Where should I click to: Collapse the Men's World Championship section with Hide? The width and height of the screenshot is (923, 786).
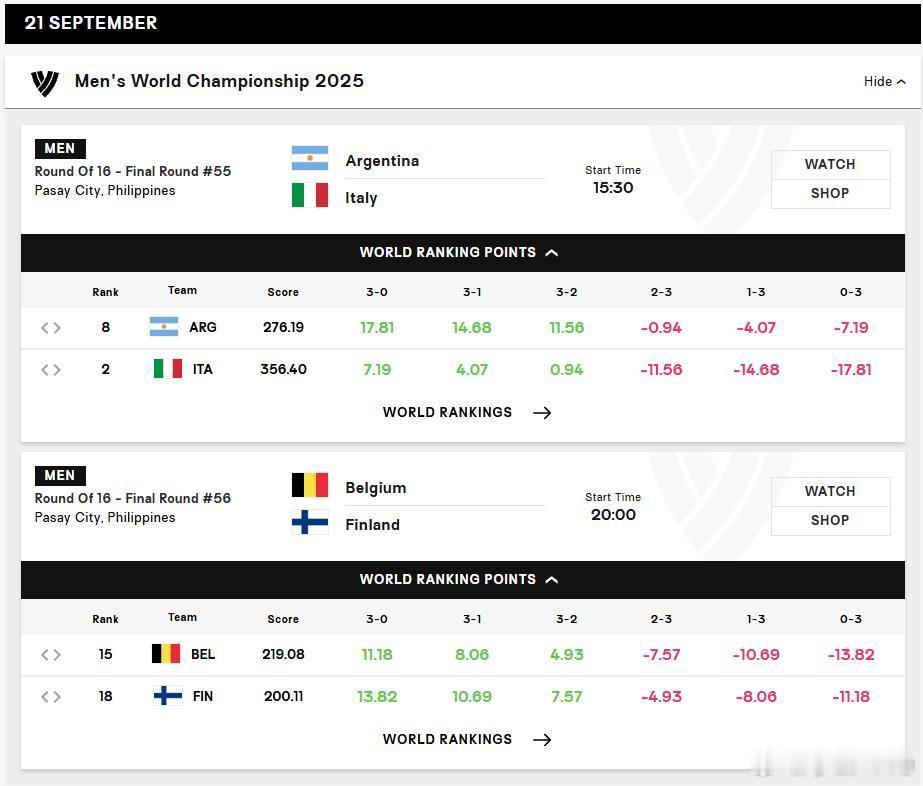coord(885,81)
